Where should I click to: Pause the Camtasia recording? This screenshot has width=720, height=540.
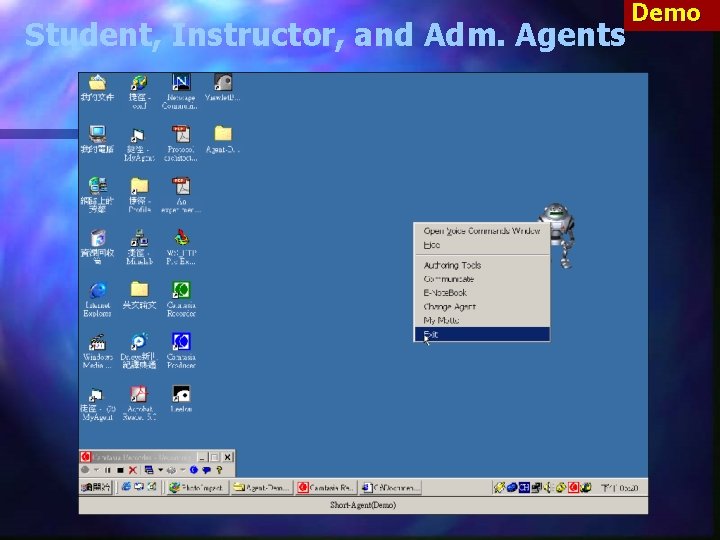pos(107,470)
